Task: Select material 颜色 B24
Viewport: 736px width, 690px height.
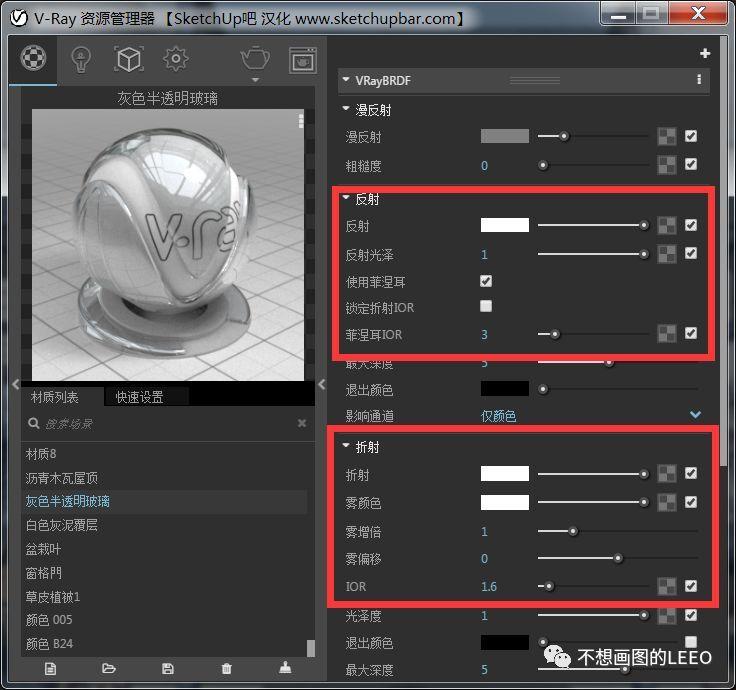Action: [x=164, y=644]
